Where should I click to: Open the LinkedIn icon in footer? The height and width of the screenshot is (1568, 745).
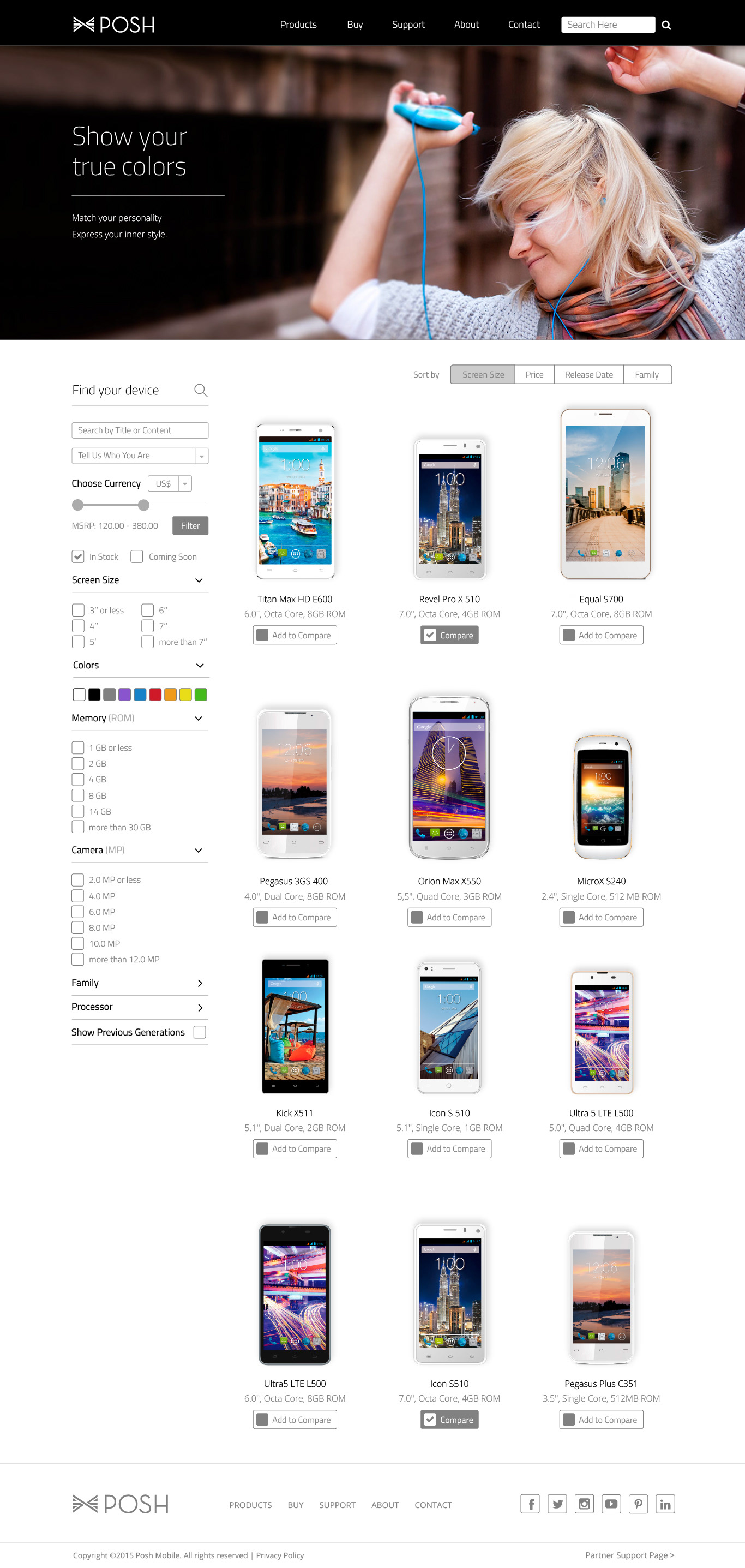pyautogui.click(x=665, y=1504)
